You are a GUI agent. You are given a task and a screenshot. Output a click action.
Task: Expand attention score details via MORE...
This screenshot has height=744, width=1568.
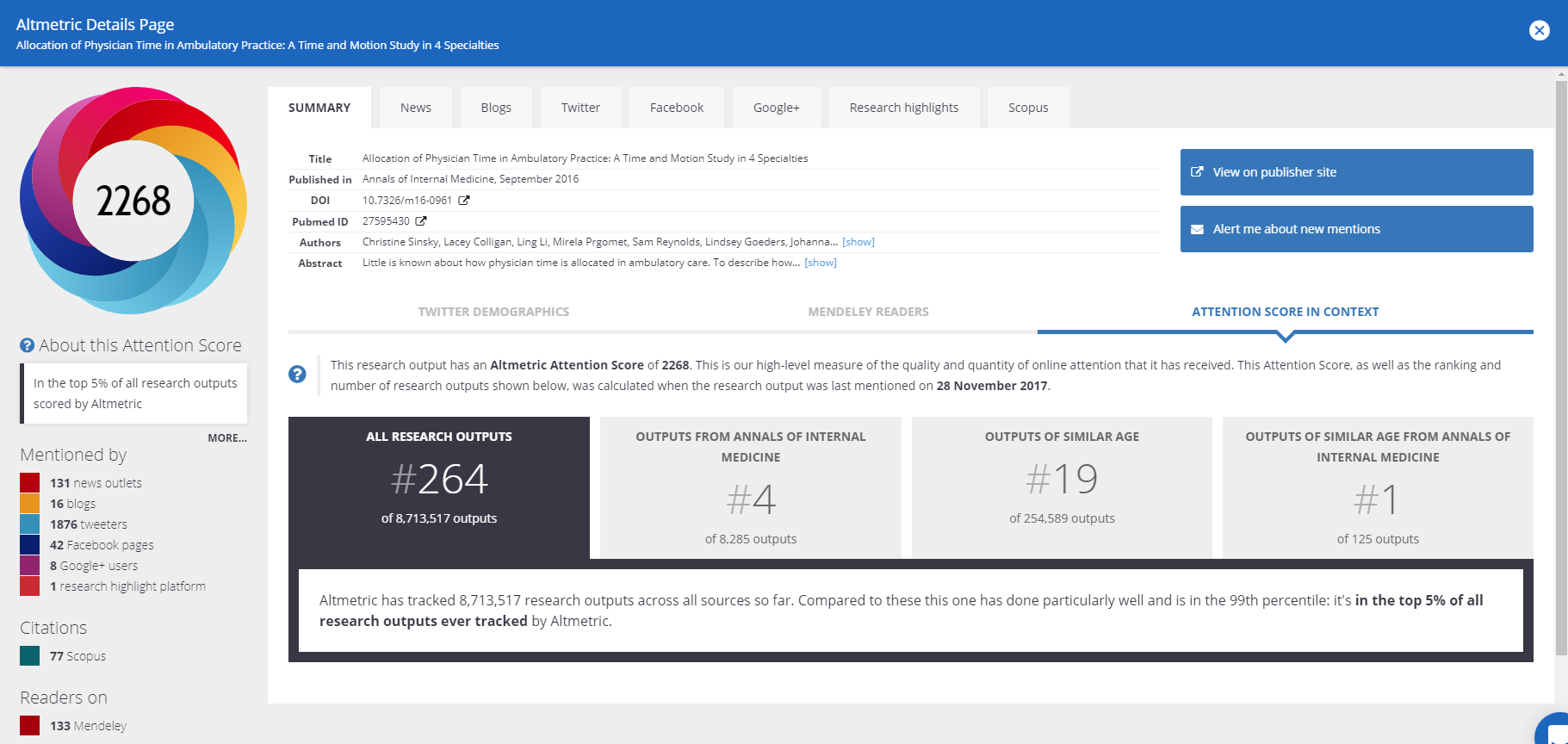pos(226,438)
